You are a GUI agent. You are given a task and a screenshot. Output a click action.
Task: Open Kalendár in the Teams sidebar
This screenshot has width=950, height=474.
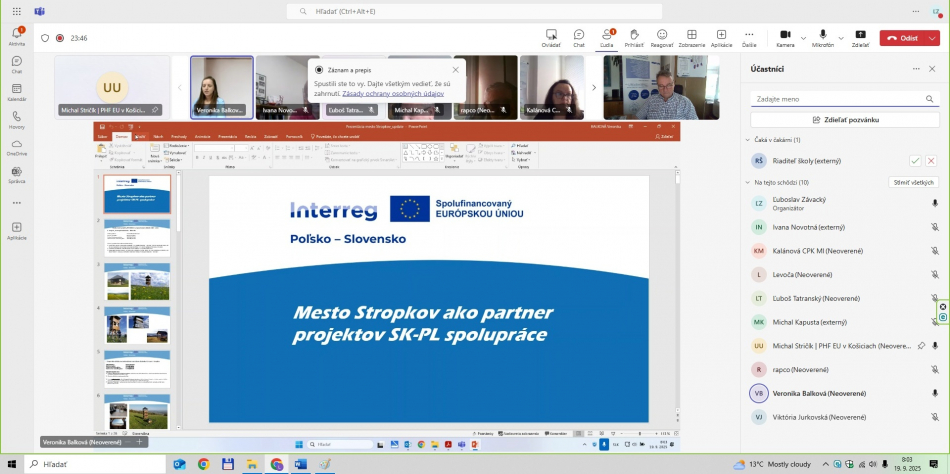pyautogui.click(x=16, y=91)
